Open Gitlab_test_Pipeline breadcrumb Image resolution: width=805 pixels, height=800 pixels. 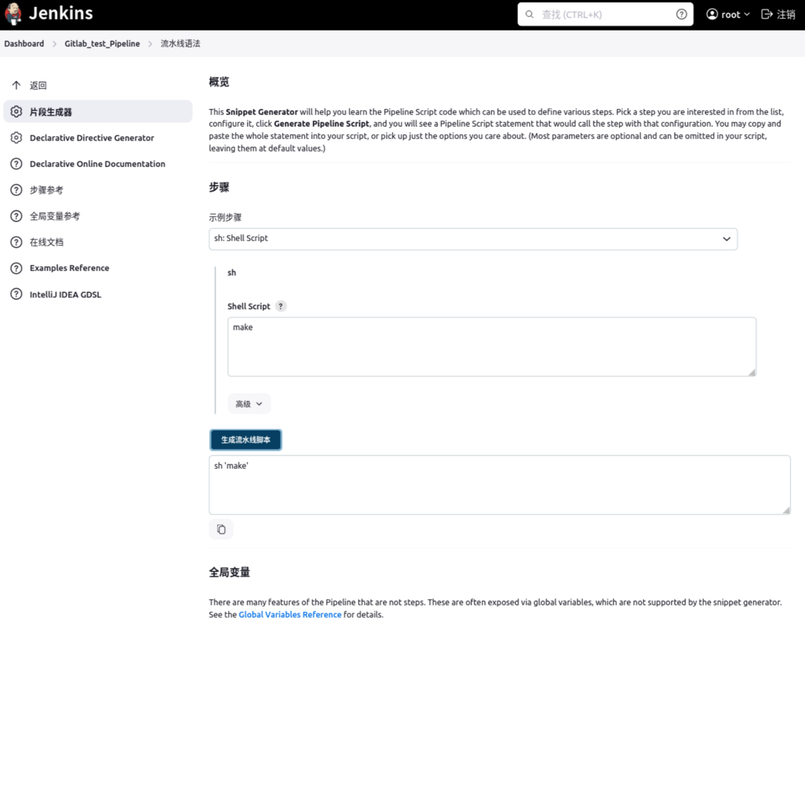click(102, 44)
